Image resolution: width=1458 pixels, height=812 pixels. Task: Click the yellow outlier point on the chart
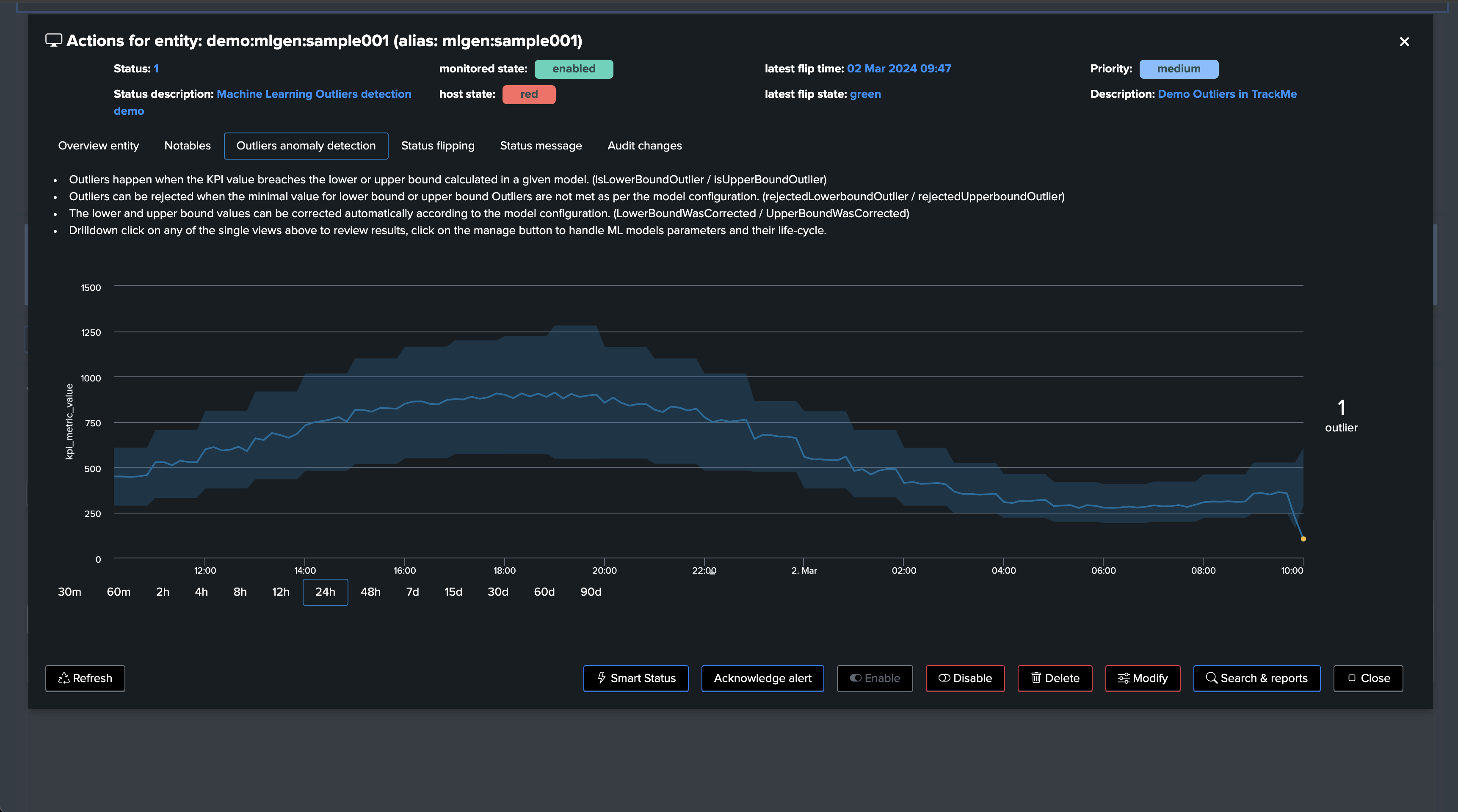pyautogui.click(x=1303, y=539)
